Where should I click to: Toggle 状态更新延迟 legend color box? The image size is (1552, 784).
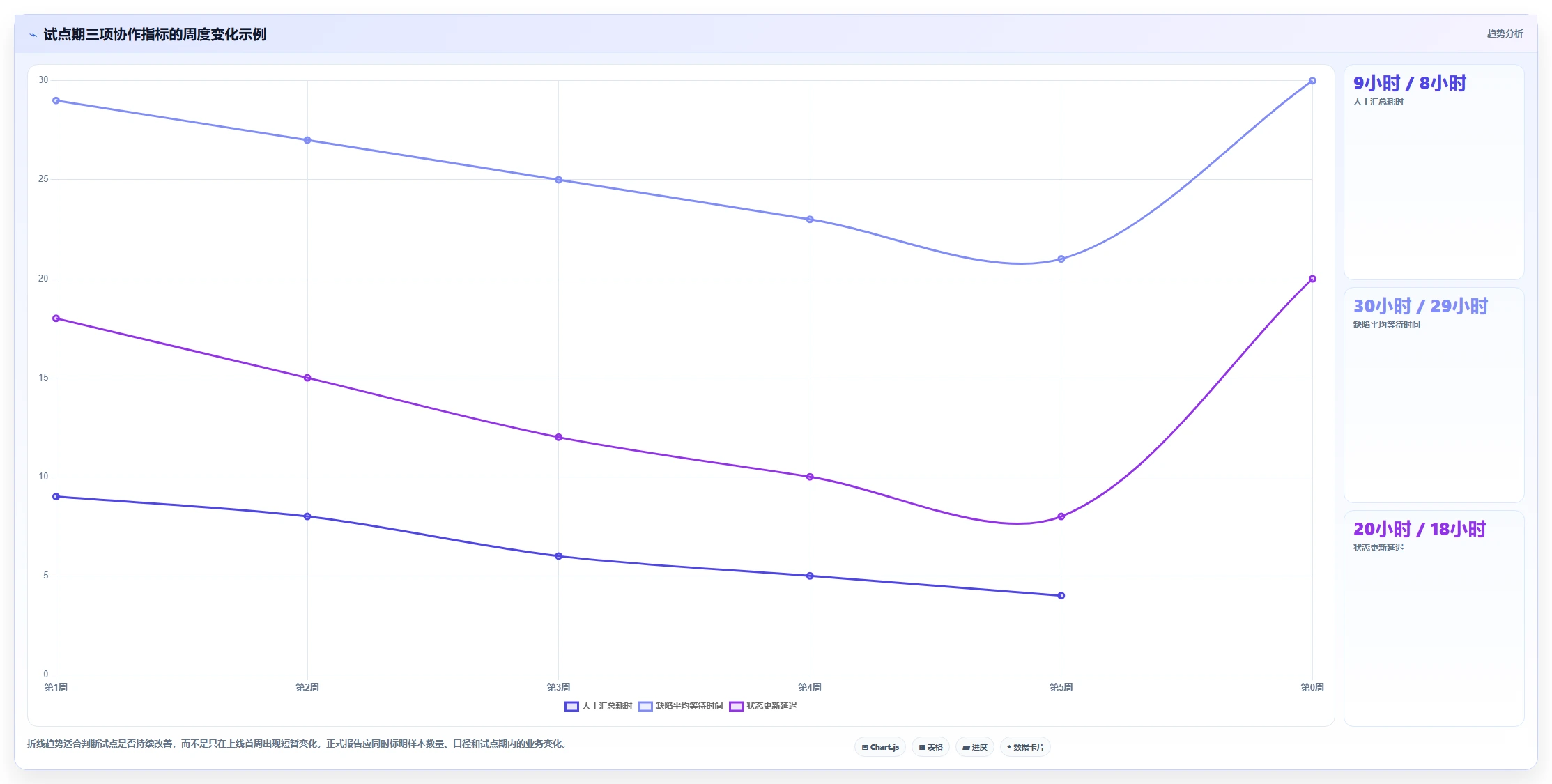tap(736, 707)
